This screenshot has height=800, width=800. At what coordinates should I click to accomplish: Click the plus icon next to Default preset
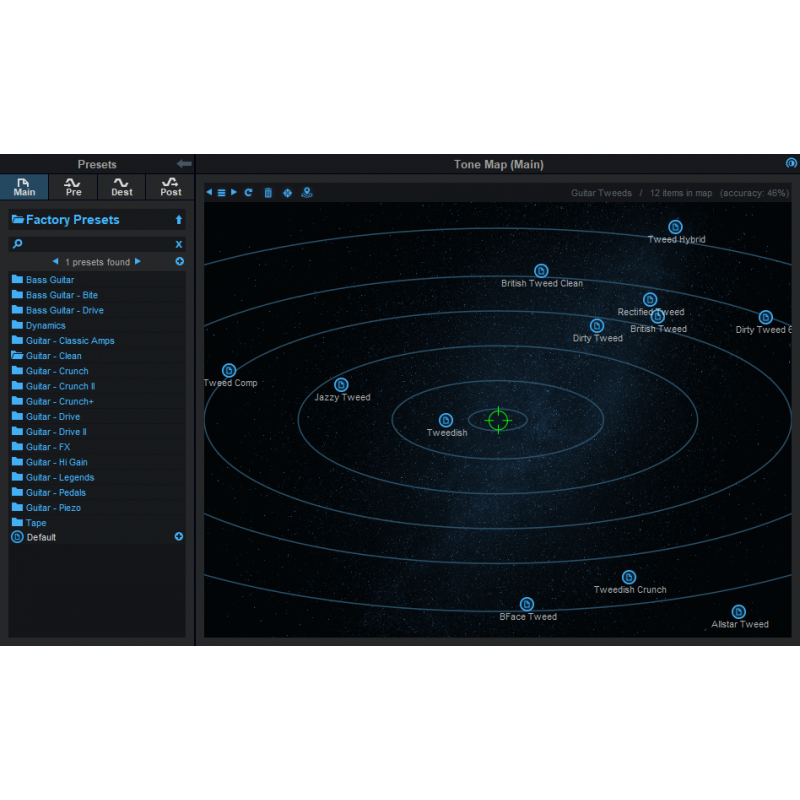tap(179, 537)
